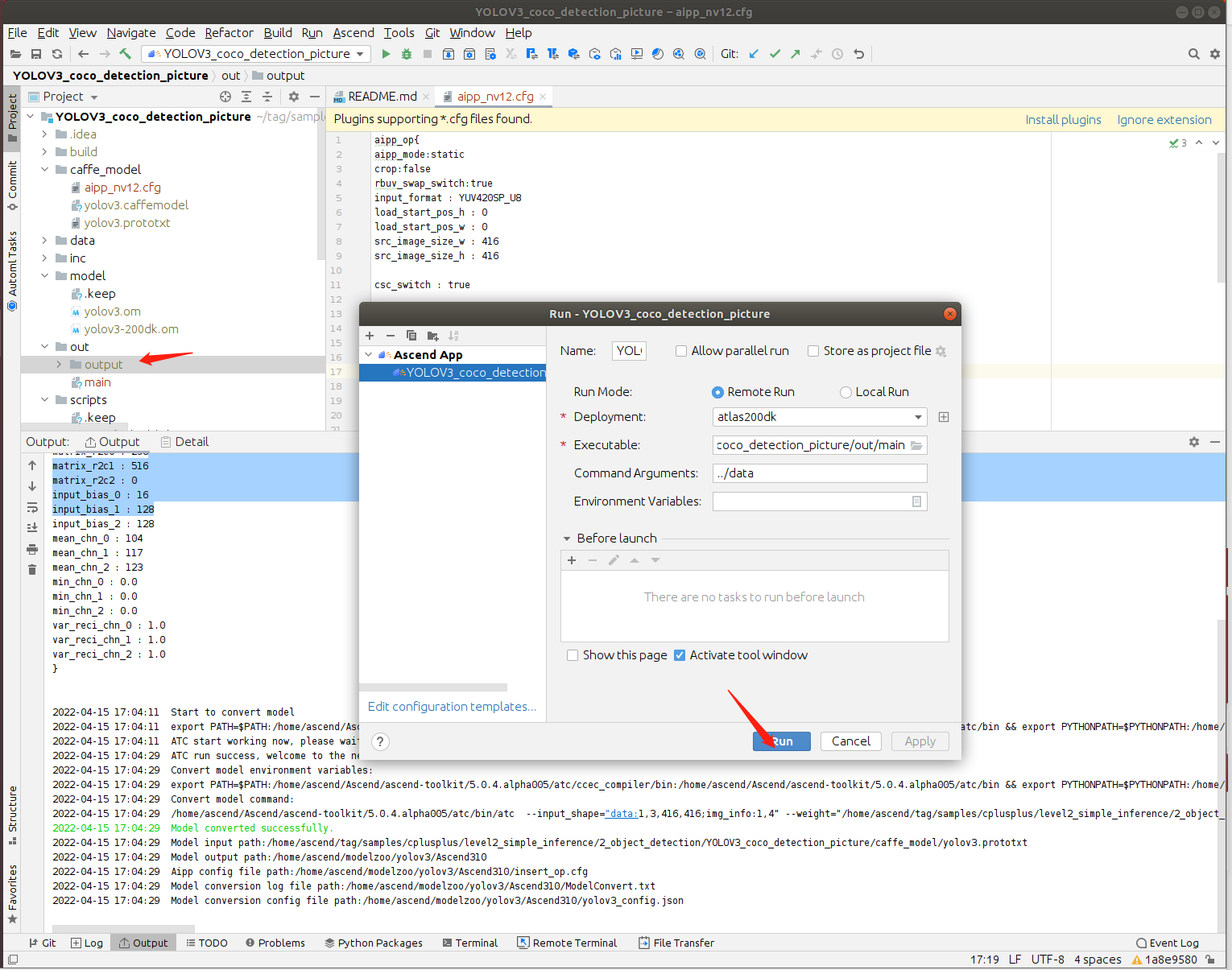The width and height of the screenshot is (1232, 970).
Task: Switch to the README.md tab
Action: pos(382,97)
